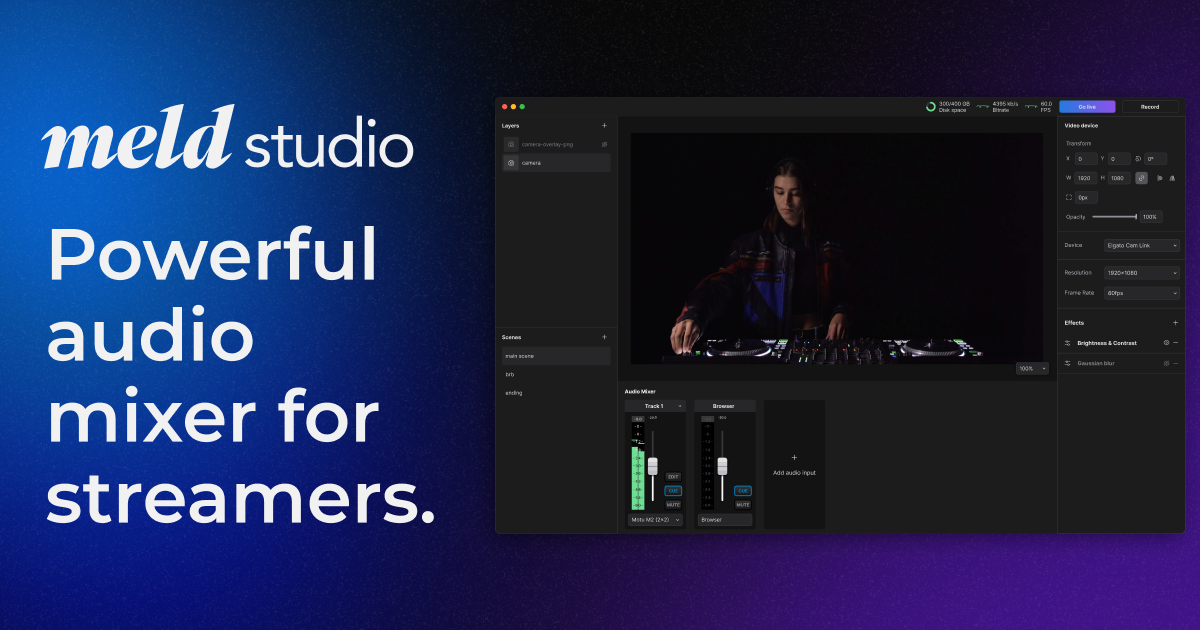The width and height of the screenshot is (1200, 630).
Task: Open the Frame Rate dropdown showing 60fps
Action: point(1140,293)
